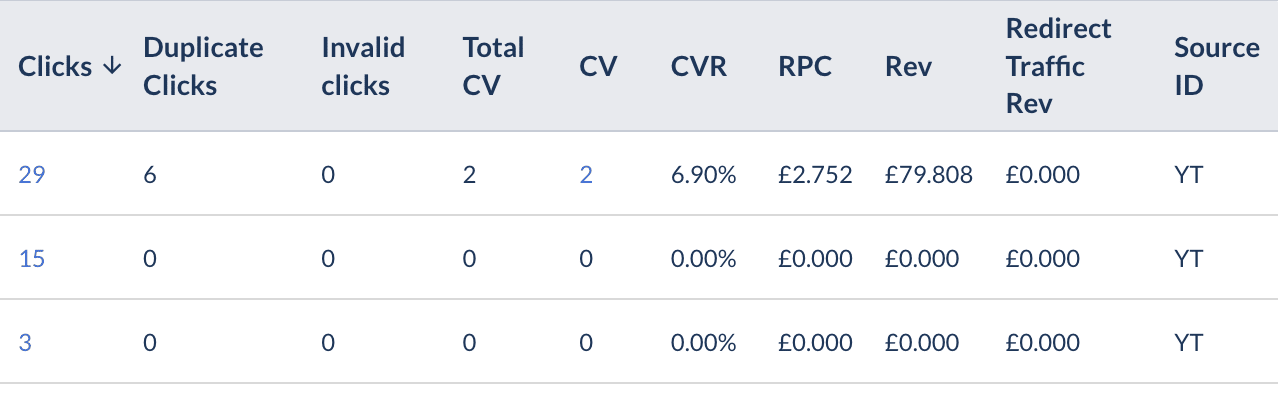Select the £2.752 RPC cell
The height and width of the screenshot is (394, 1278).
pos(815,175)
